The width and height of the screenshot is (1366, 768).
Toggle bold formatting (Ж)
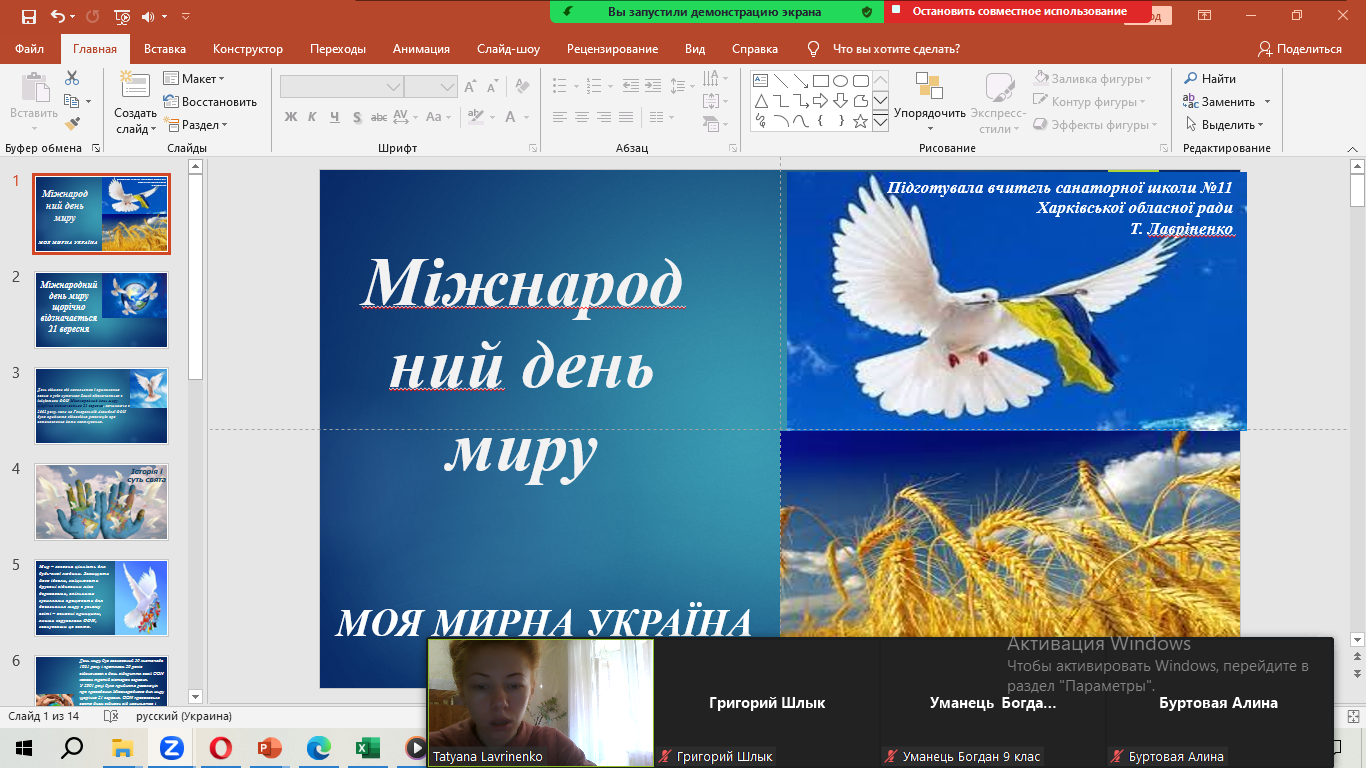coord(291,117)
